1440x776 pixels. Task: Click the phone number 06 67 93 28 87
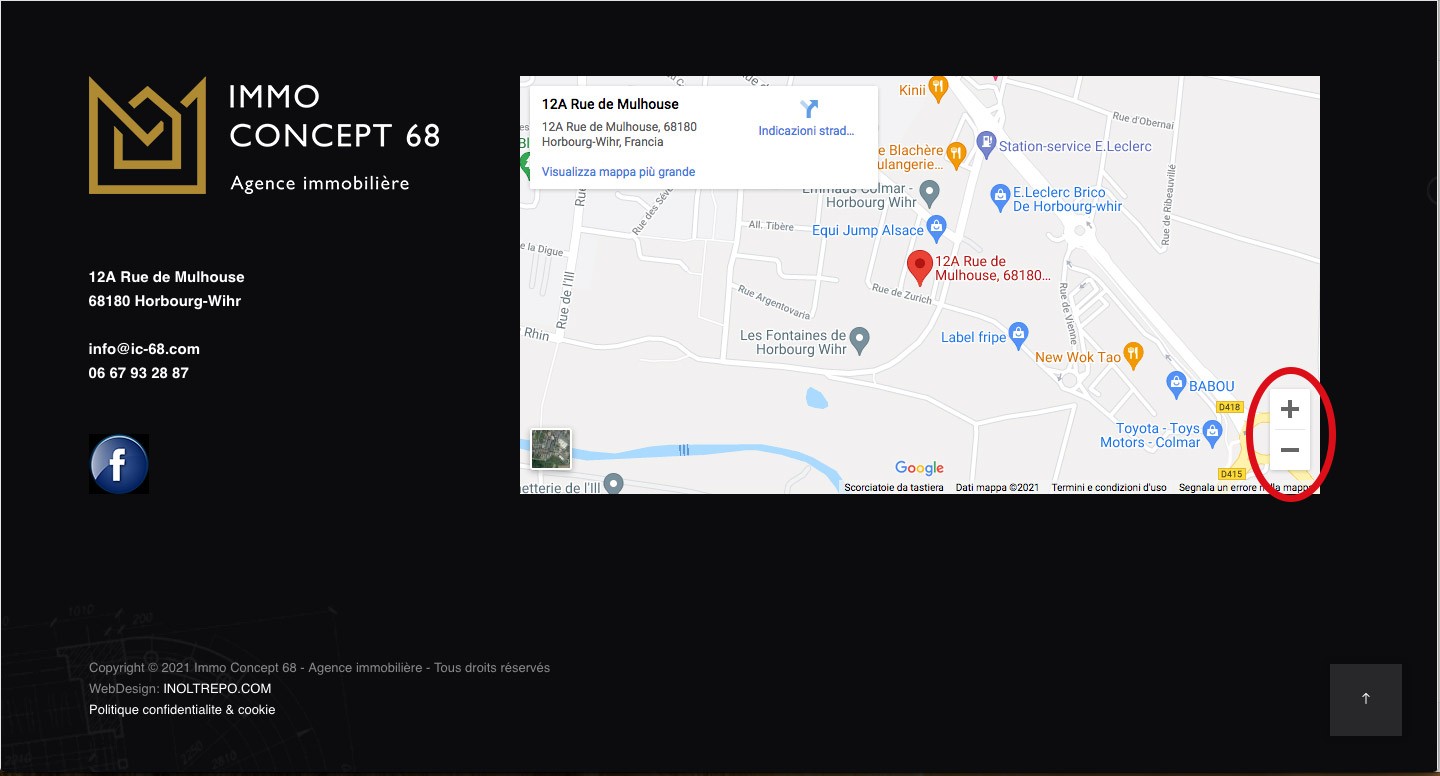point(138,373)
